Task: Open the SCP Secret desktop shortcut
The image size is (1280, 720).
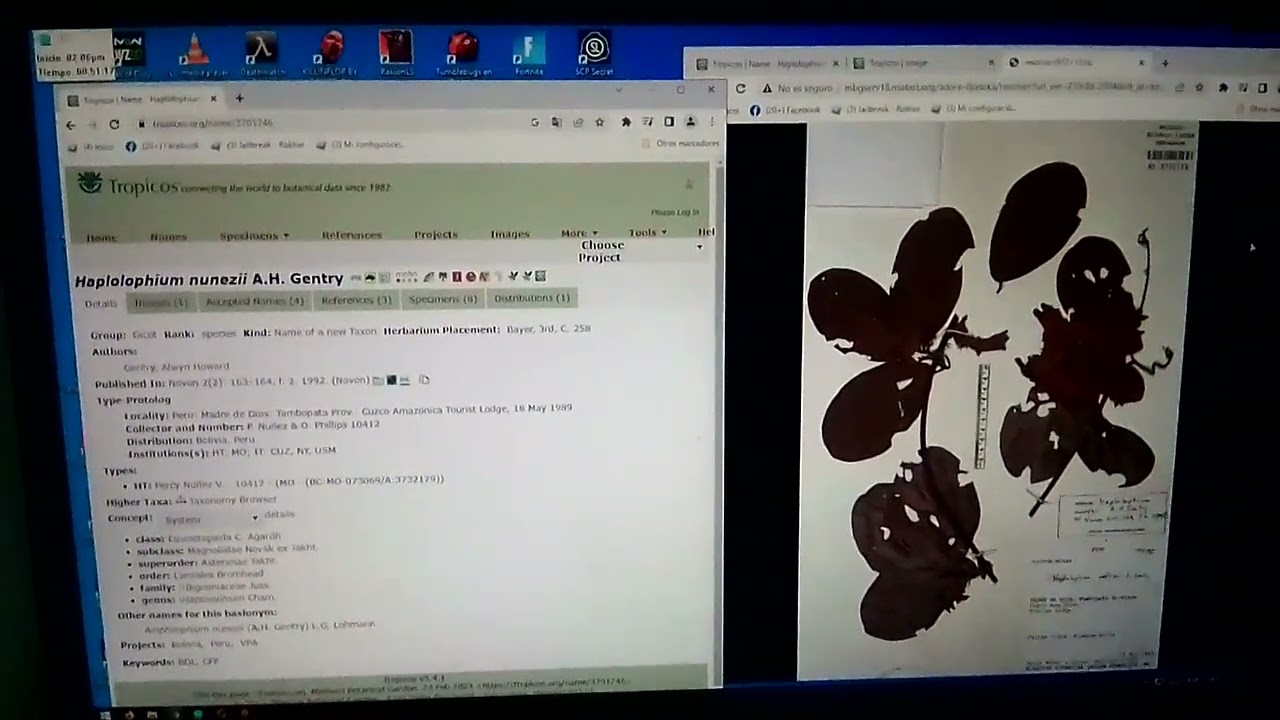Action: coord(595,54)
